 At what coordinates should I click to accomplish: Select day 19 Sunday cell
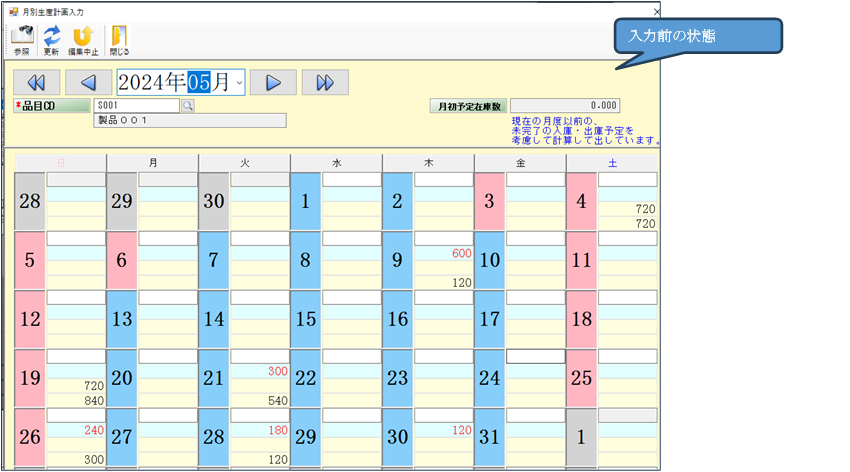point(30,378)
